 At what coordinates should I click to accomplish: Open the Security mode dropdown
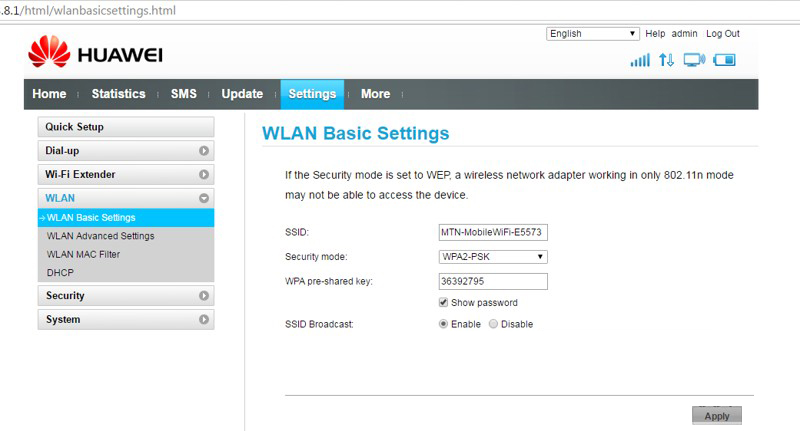point(493,257)
